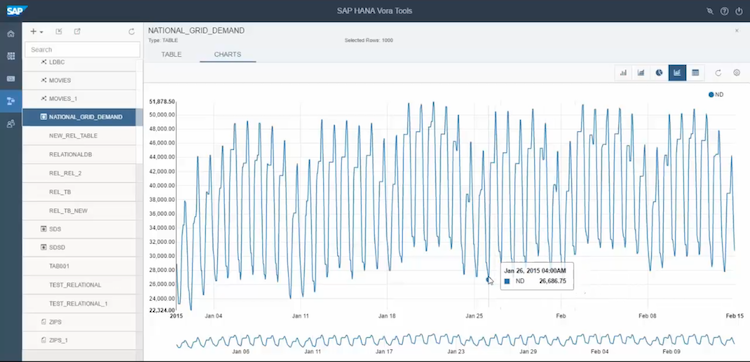
Task: Open the data browser grid icon in sidebar
Action: 11,56
